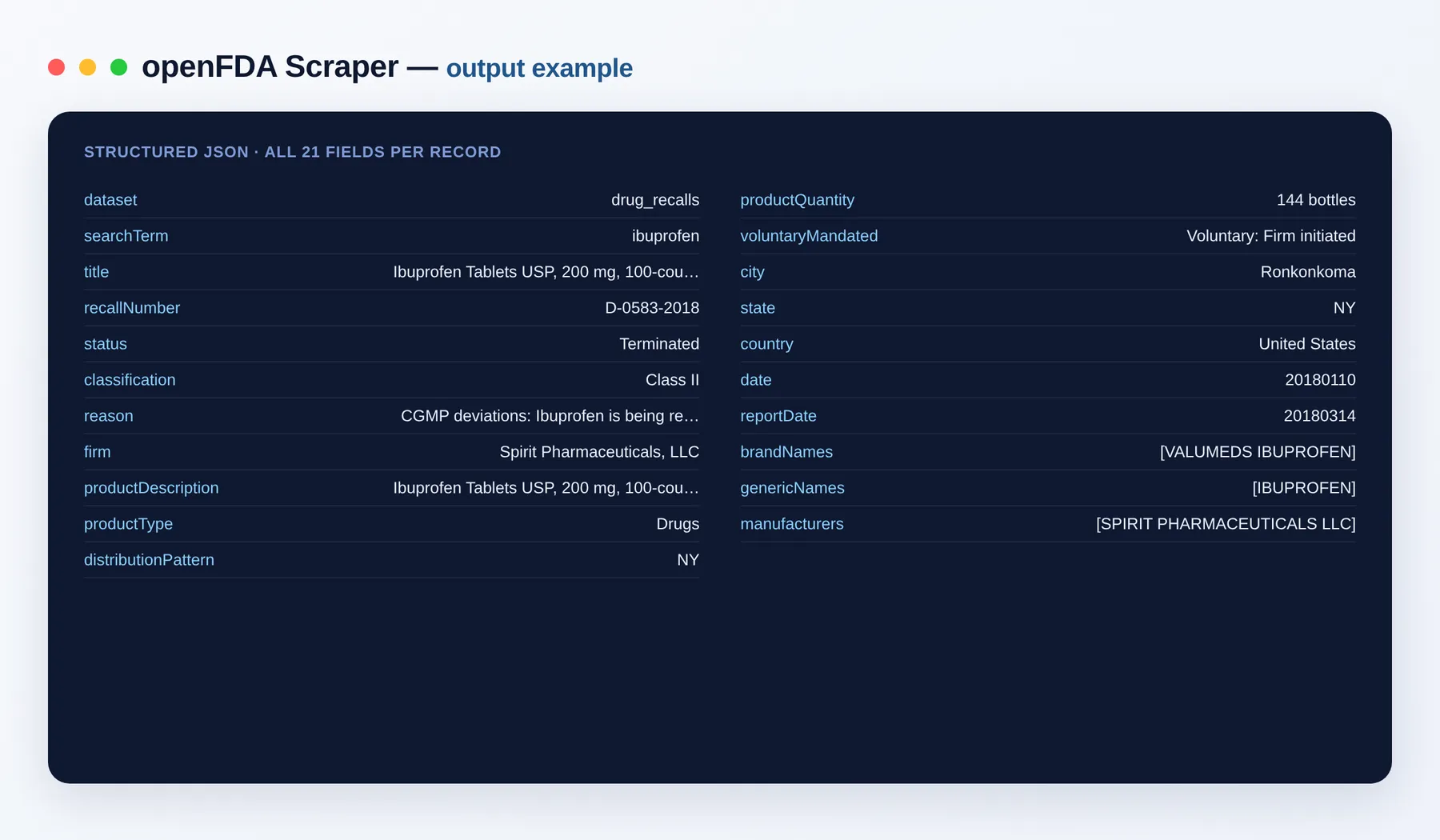Click the yellow minimize dot
Image resolution: width=1440 pixels, height=840 pixels.
coord(88,67)
